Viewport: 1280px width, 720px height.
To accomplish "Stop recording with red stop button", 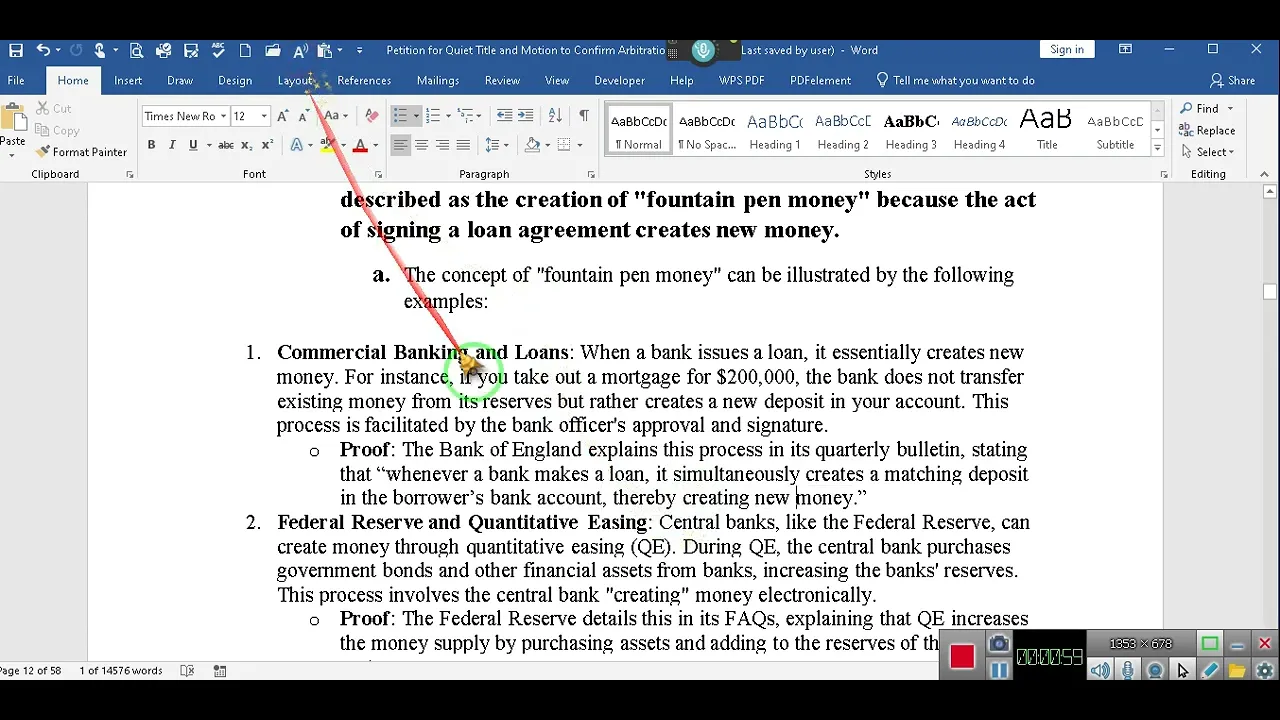I will pyautogui.click(x=962, y=656).
